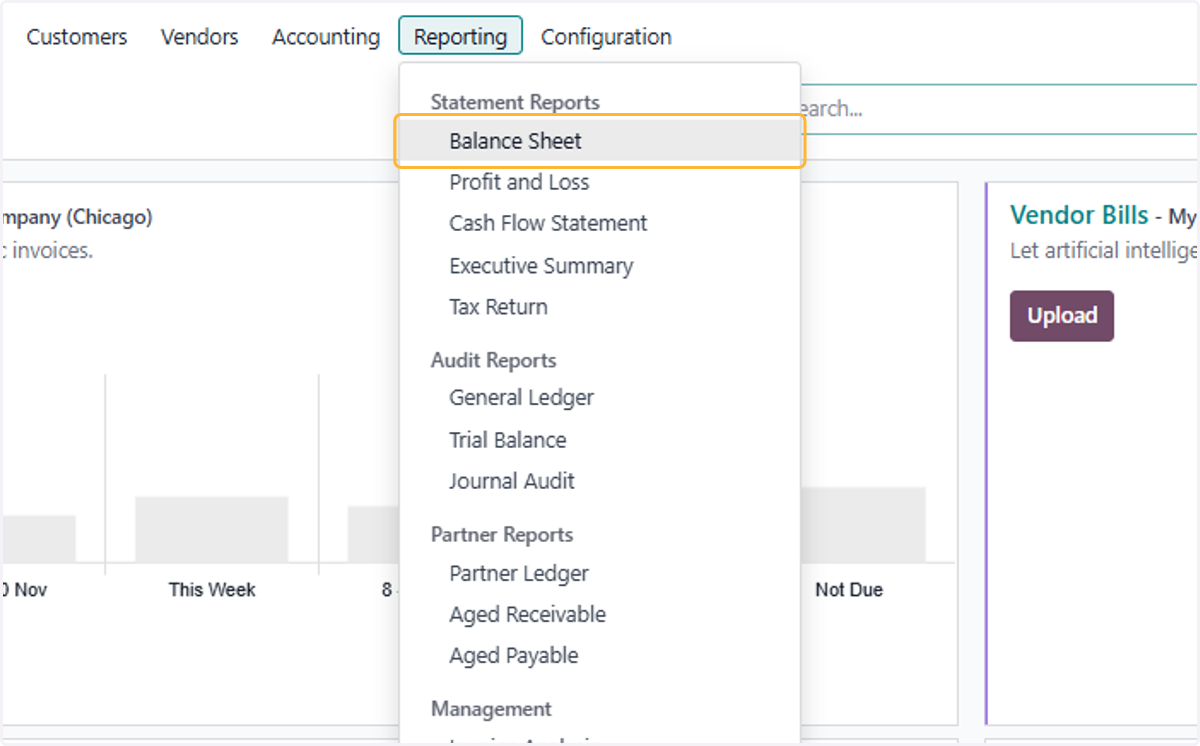Open Partner Ledger report
The image size is (1200, 746).
pos(600,573)
